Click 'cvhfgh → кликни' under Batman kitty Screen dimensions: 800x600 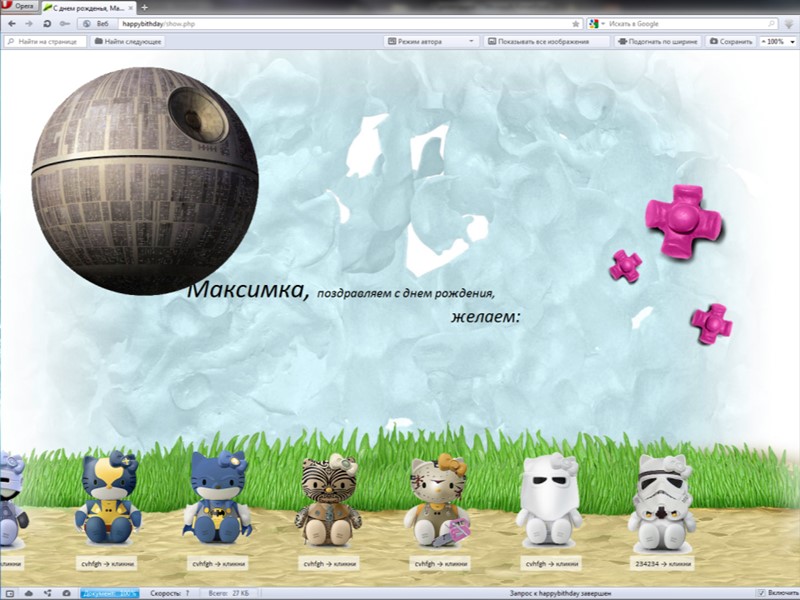(218, 564)
